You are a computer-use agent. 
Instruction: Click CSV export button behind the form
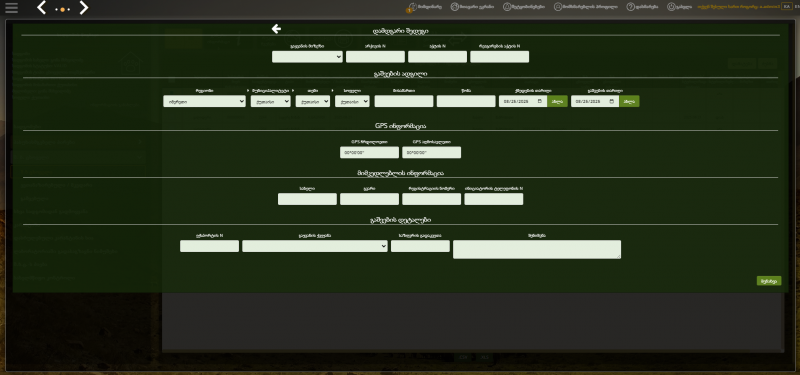tap(462, 357)
